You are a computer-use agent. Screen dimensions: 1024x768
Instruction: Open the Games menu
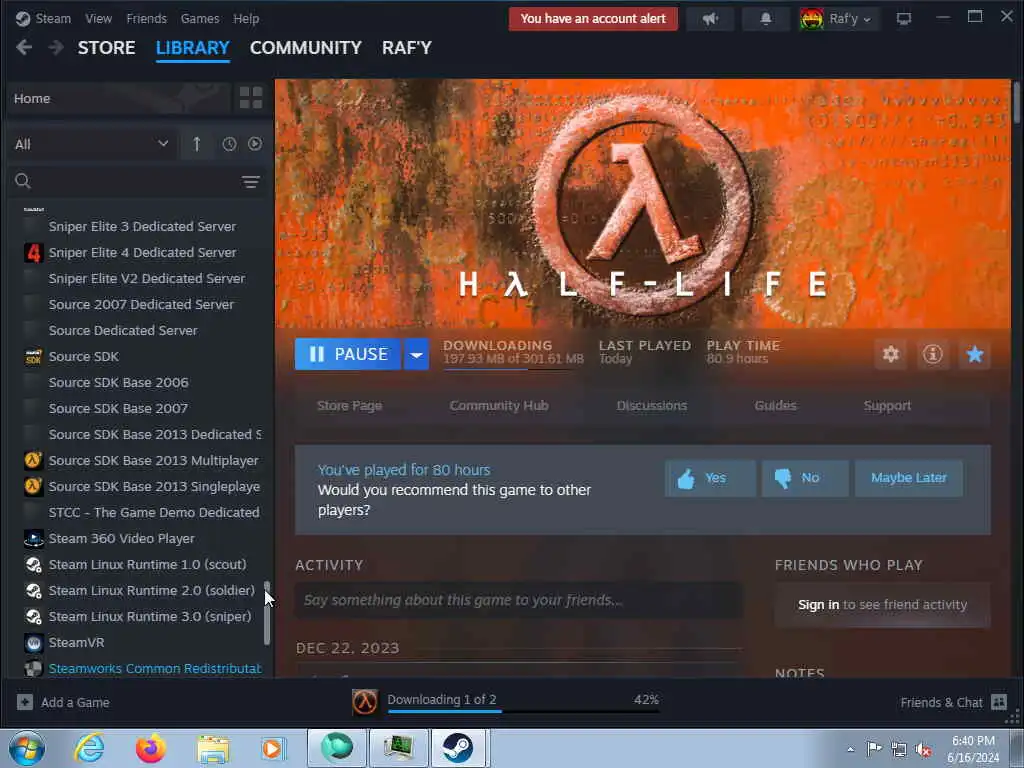200,18
